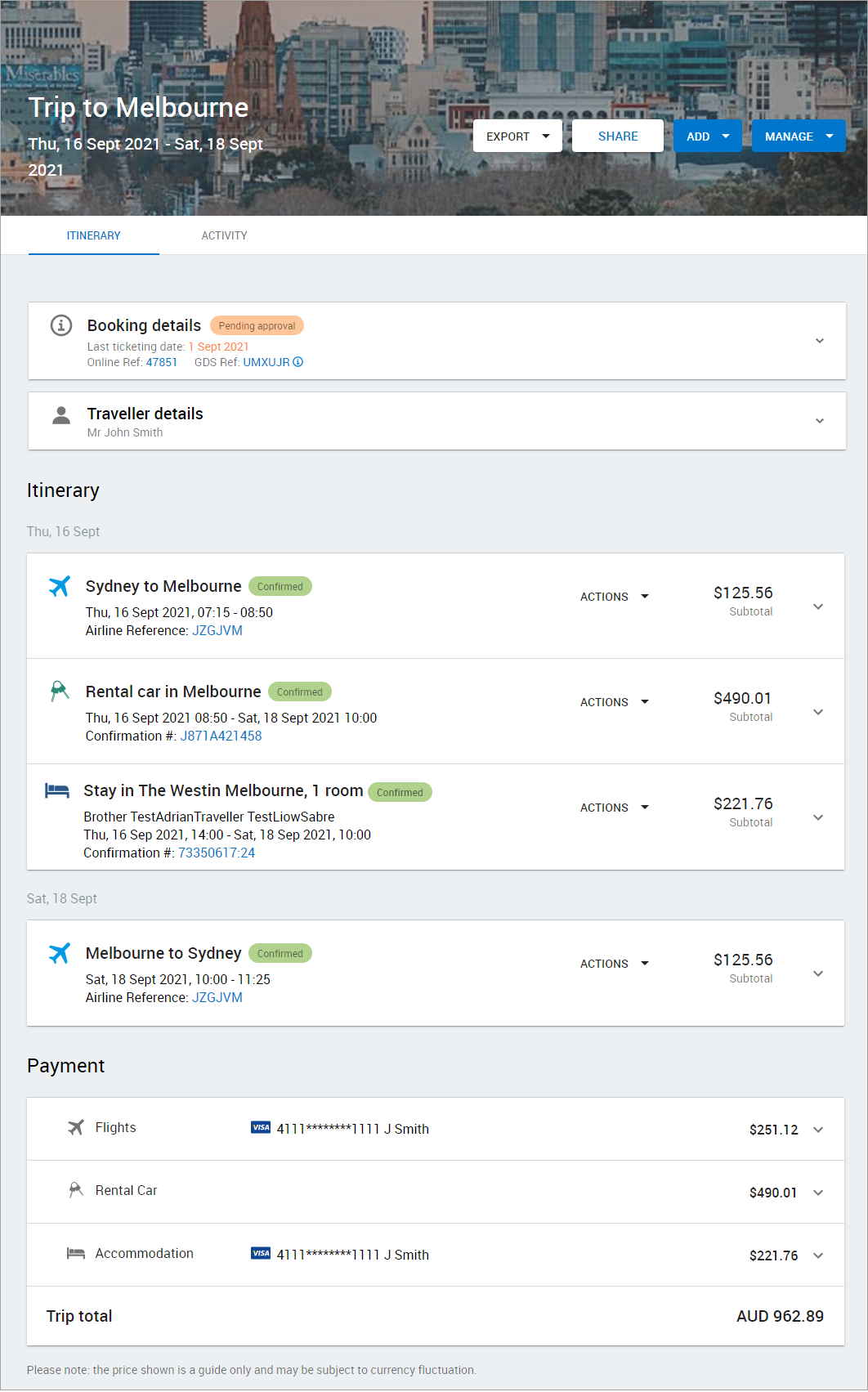Screen dimensions: 868x1392
Task: Click the Melbourne to Sydney flight icon
Action: (x=59, y=953)
